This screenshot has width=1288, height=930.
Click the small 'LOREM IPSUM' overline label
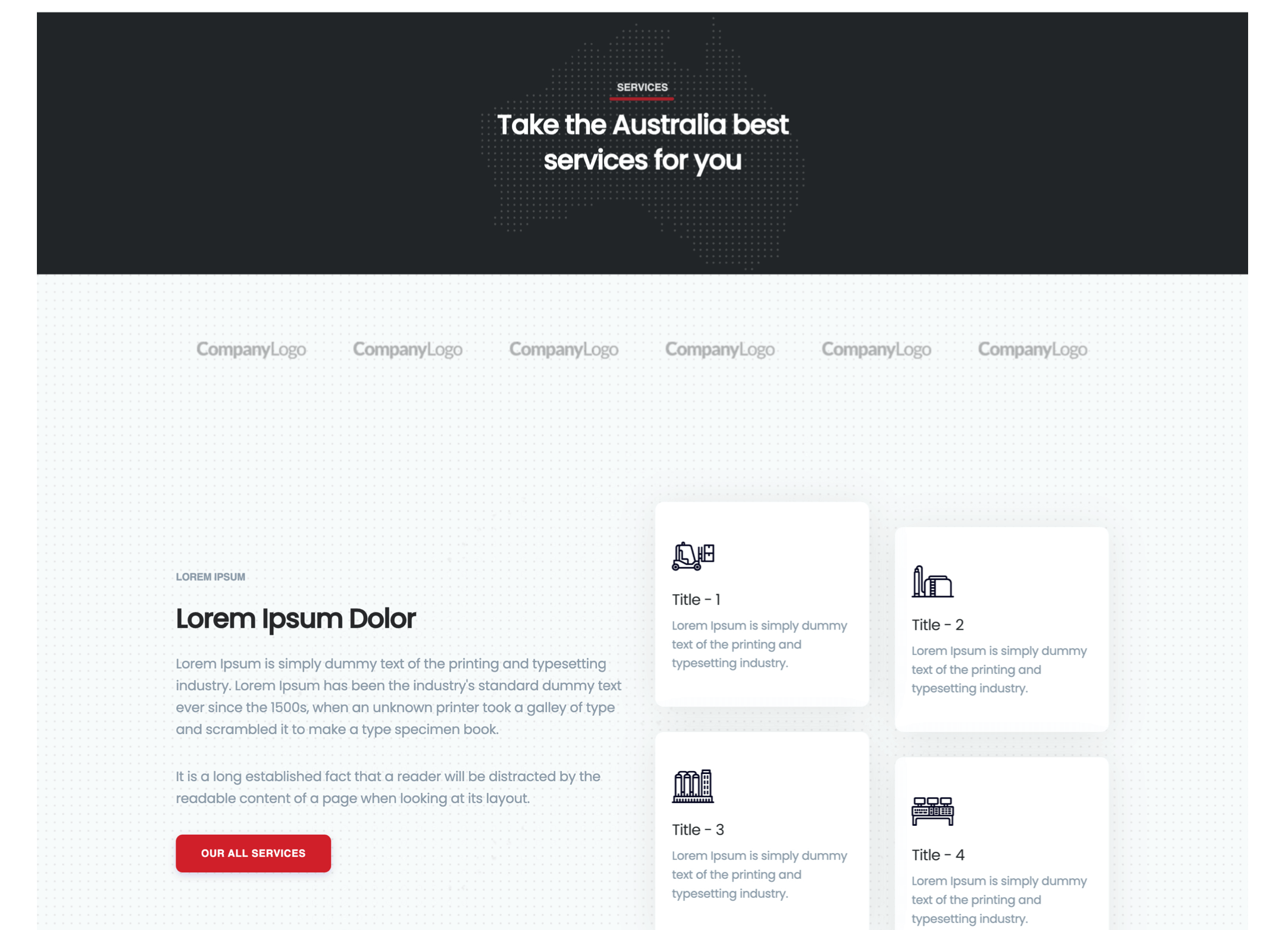click(210, 576)
